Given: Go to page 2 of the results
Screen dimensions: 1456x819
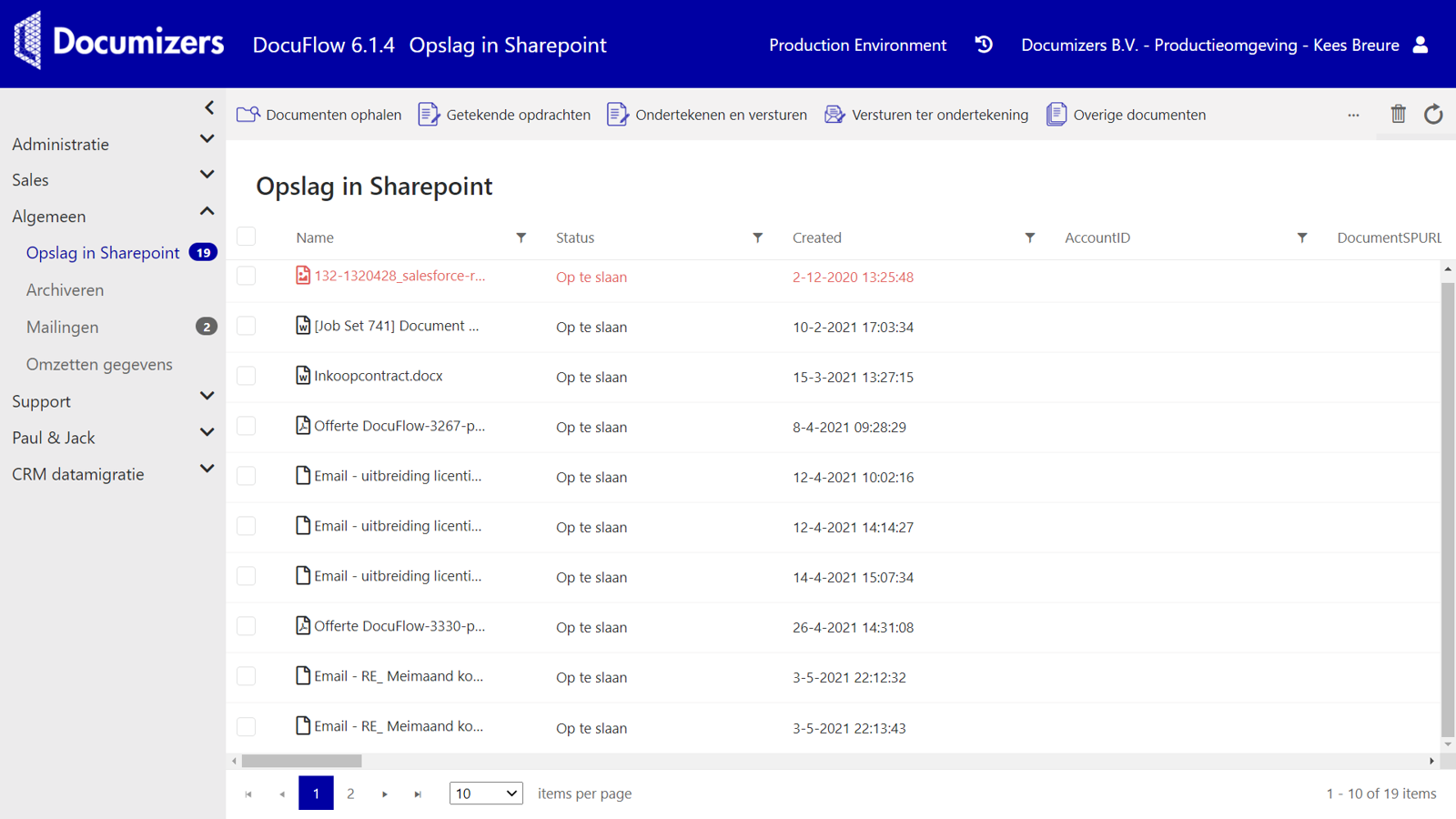Looking at the screenshot, I should pyautogui.click(x=350, y=793).
